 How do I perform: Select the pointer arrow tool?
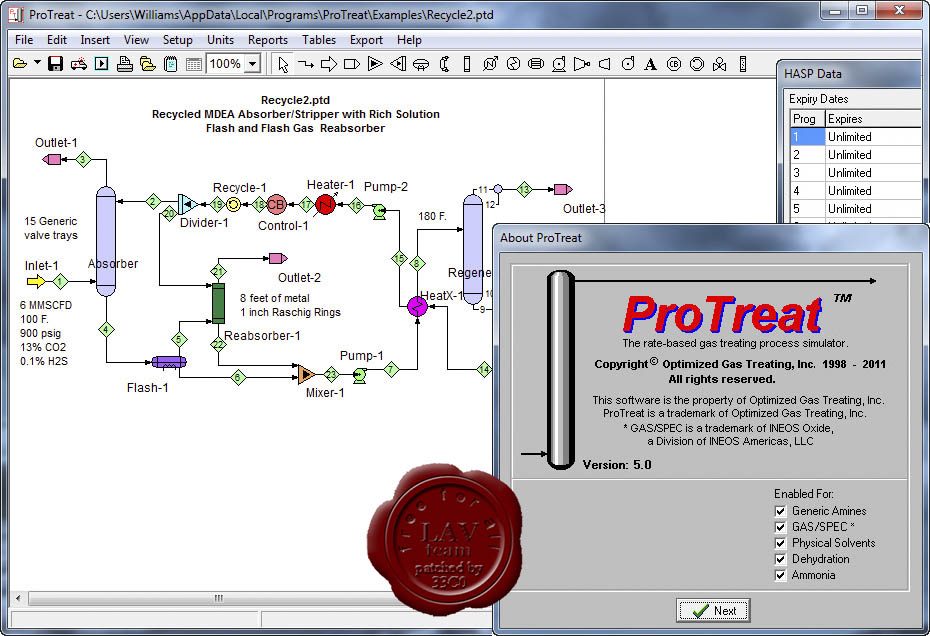283,64
